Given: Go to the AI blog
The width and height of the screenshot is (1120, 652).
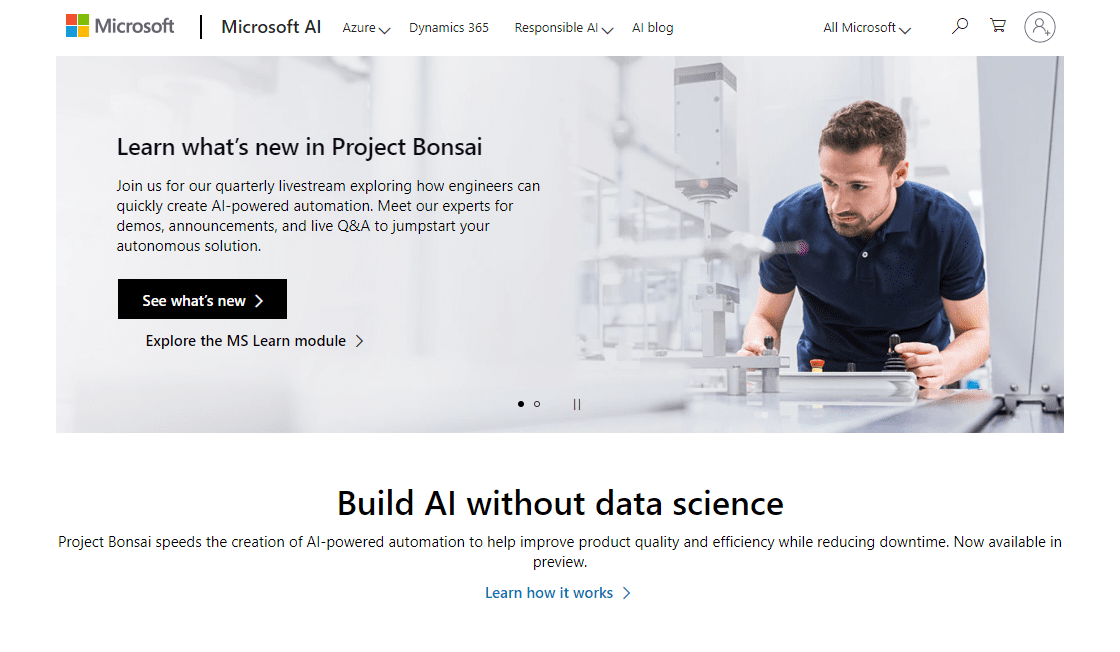Looking at the screenshot, I should click(x=652, y=28).
